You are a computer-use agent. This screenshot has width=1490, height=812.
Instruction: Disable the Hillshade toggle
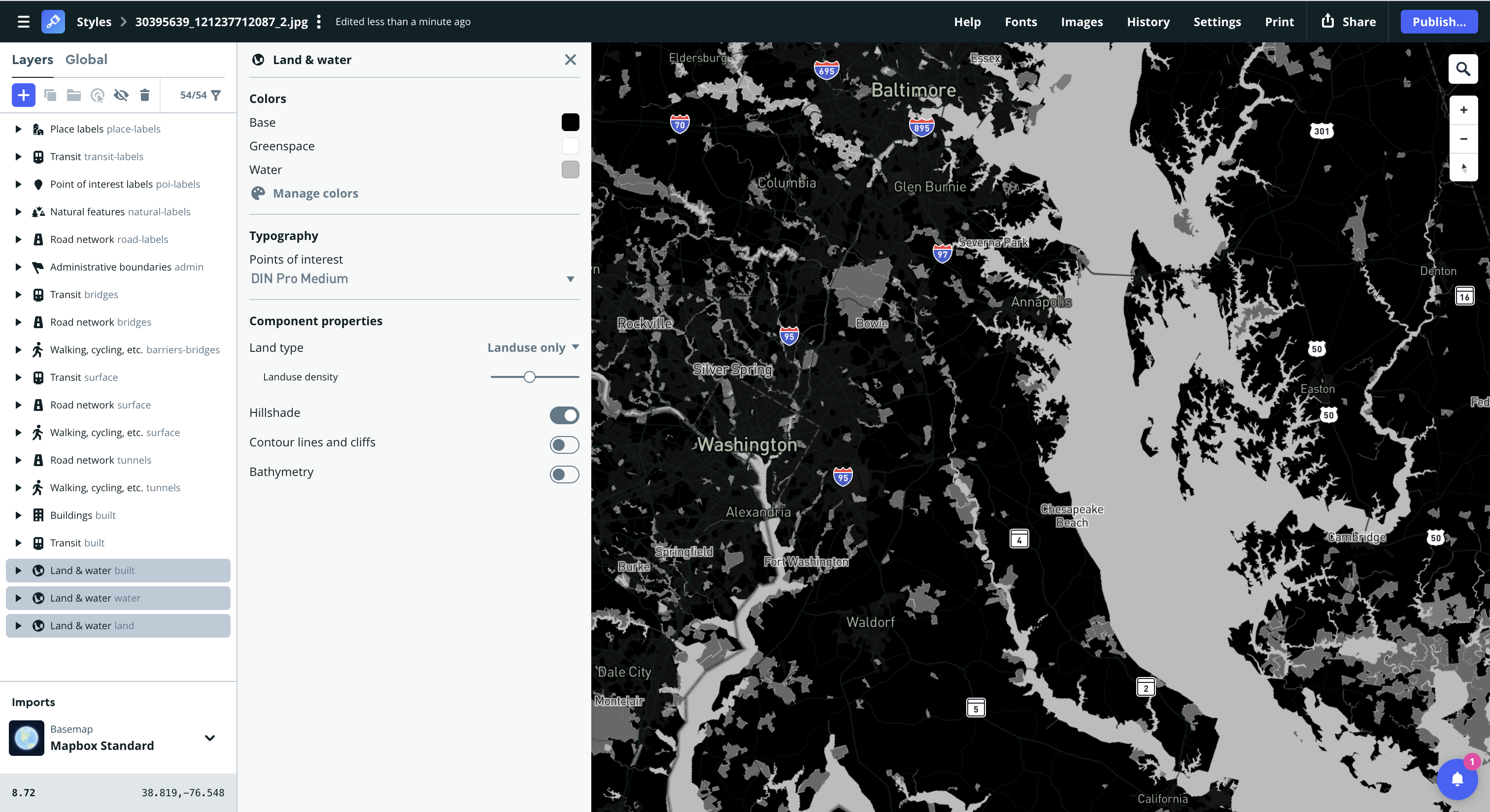tap(564, 415)
